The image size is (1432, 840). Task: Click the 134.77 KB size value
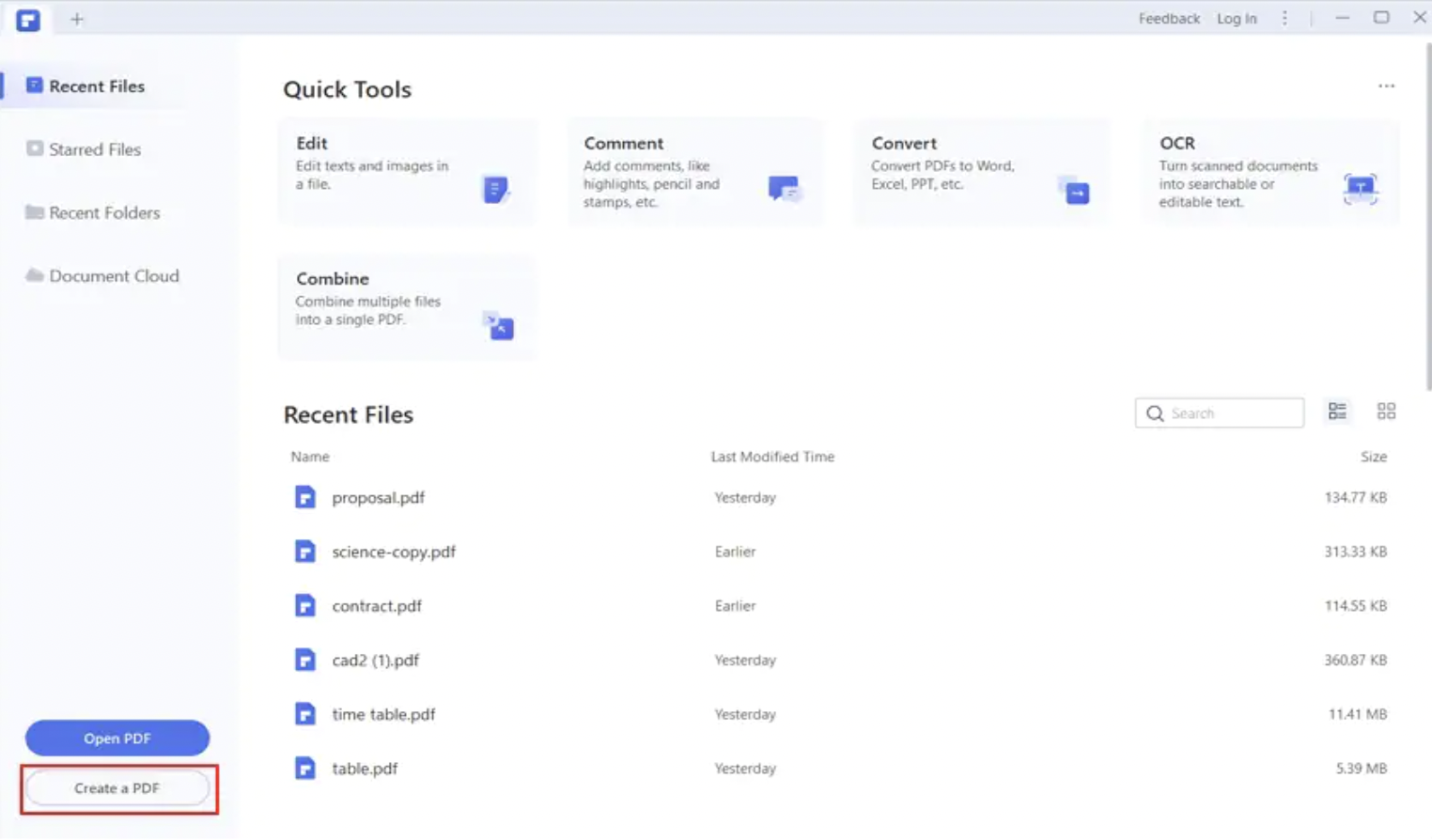pos(1355,497)
